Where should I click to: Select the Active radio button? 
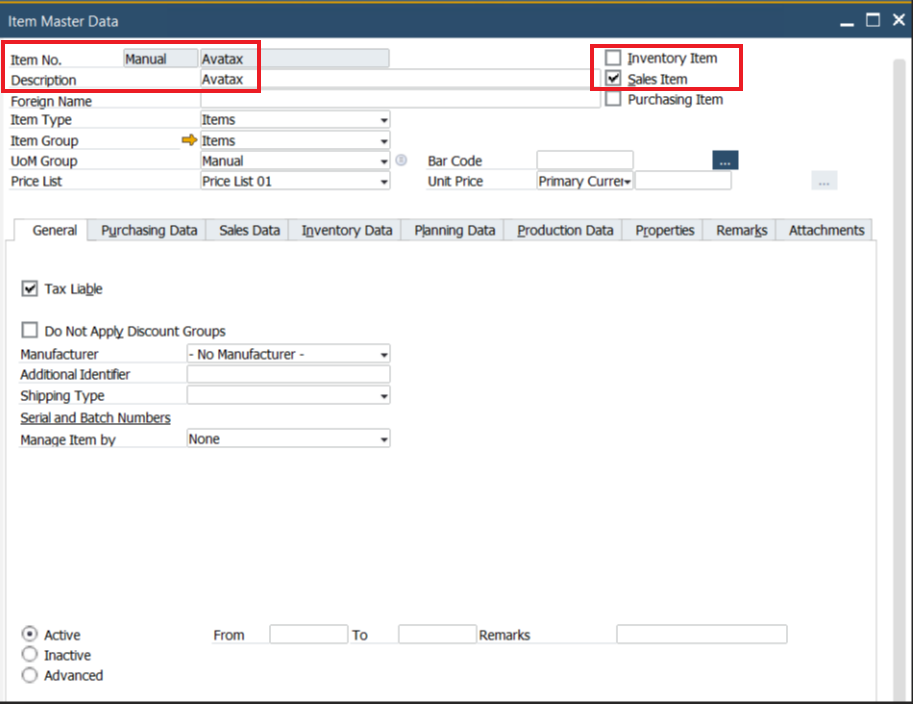(x=29, y=634)
